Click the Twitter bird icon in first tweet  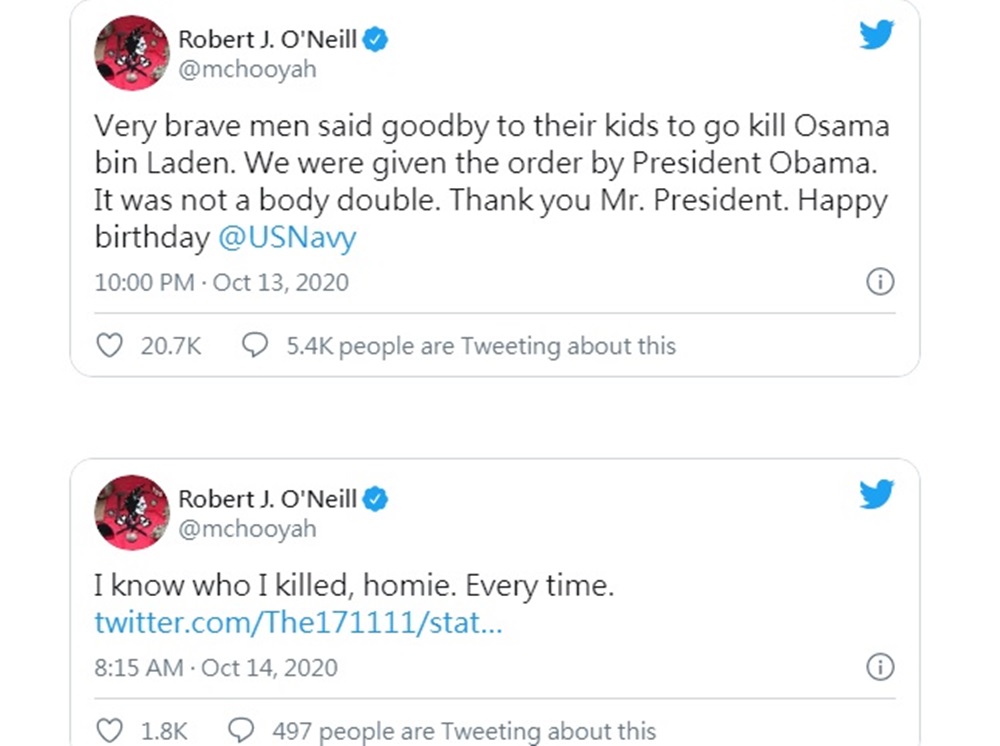876,34
